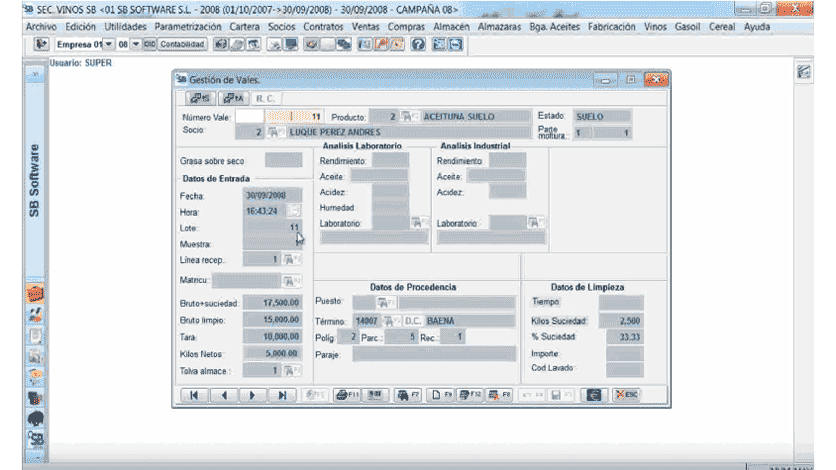The width and height of the screenshot is (836, 470).
Task: Open the Parametrización menu
Action: (x=189, y=26)
